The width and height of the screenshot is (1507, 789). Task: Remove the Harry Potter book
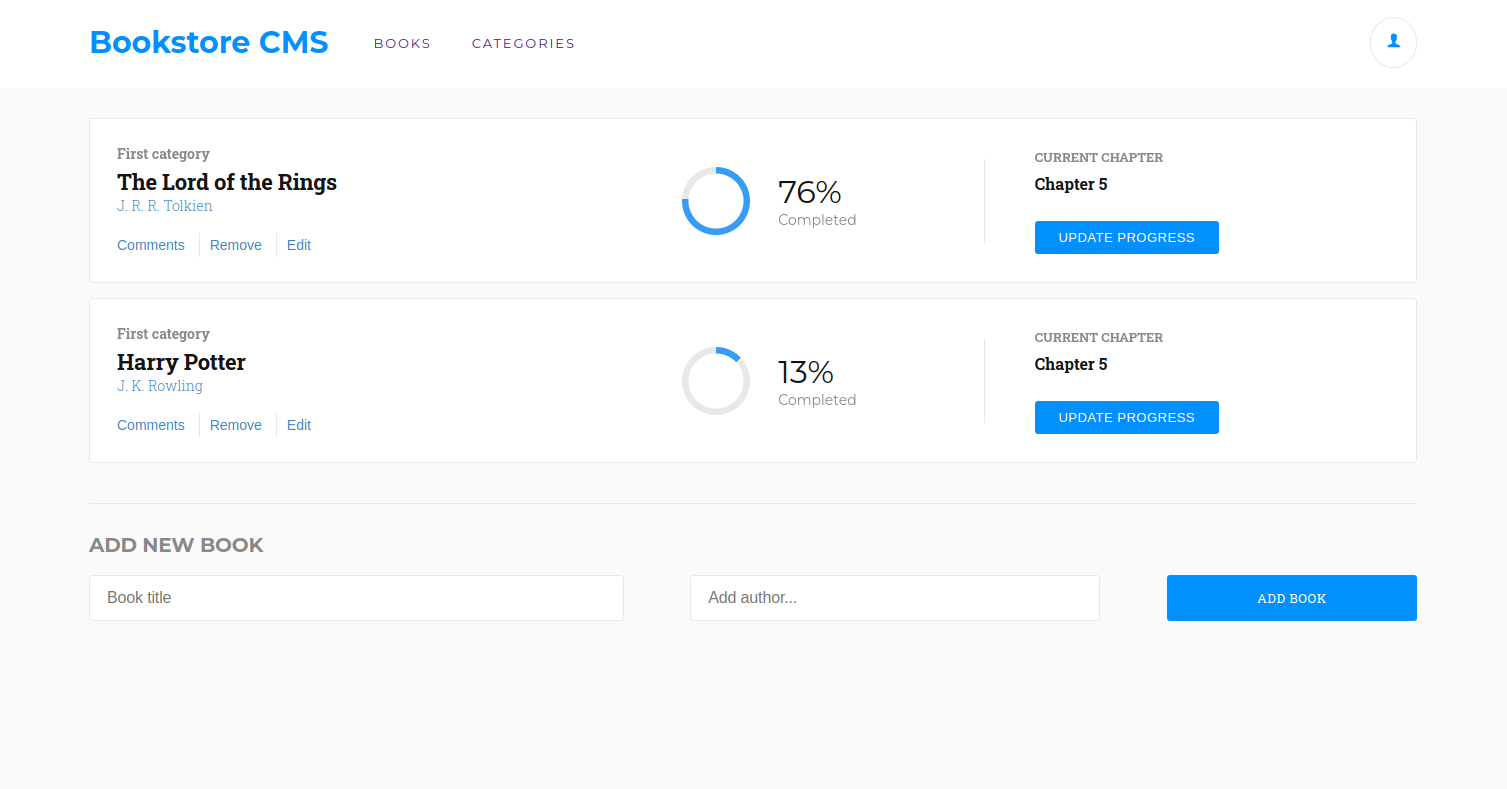coord(236,425)
